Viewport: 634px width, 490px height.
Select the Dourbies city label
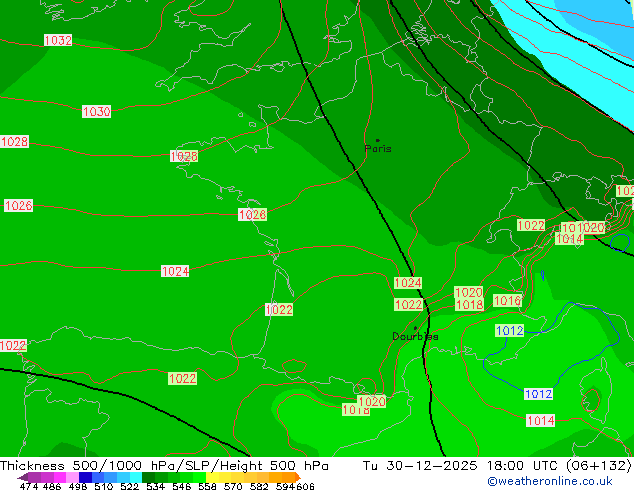tap(415, 336)
